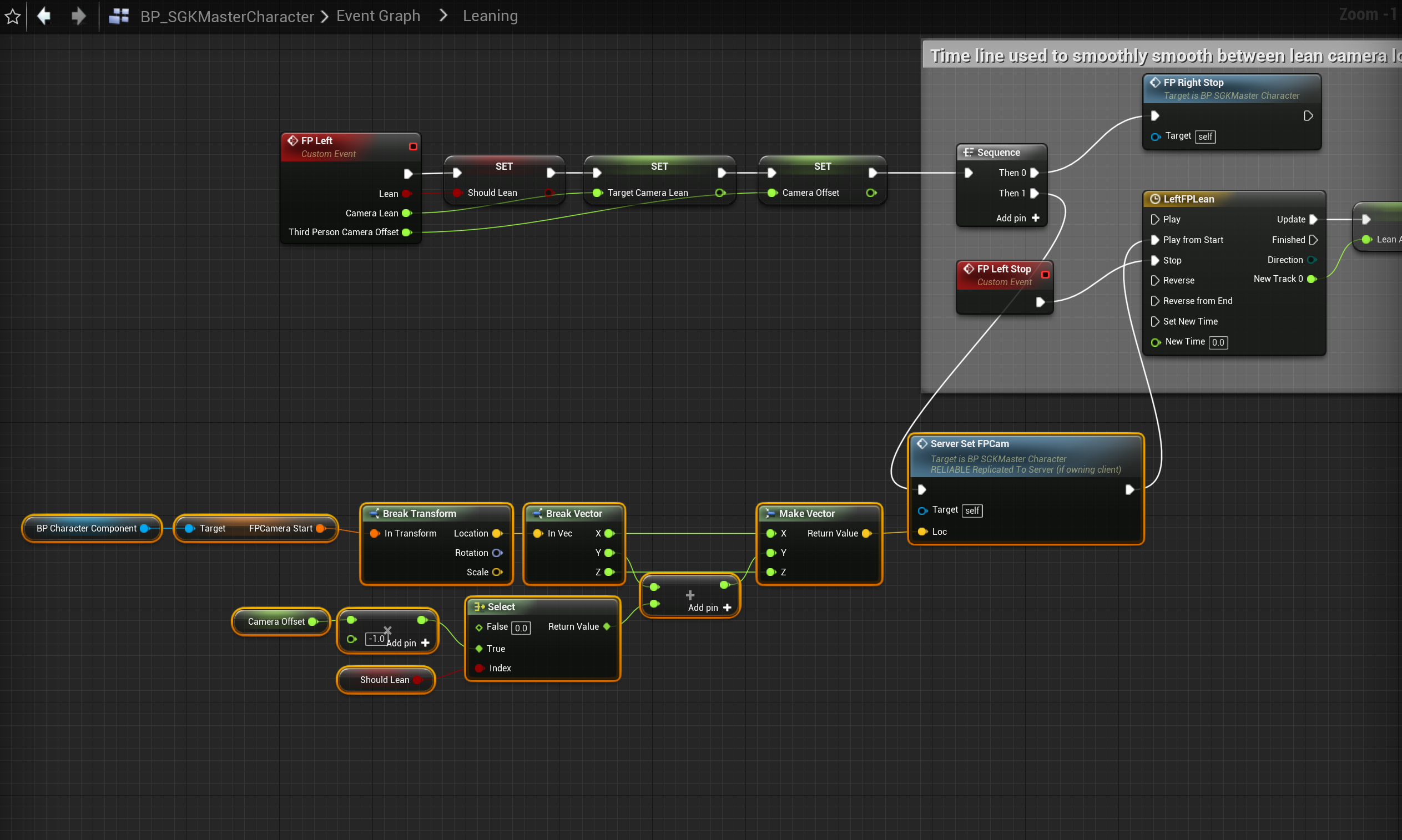Click the Rotation output pin on Break Transform
The image size is (1402, 840).
[497, 553]
